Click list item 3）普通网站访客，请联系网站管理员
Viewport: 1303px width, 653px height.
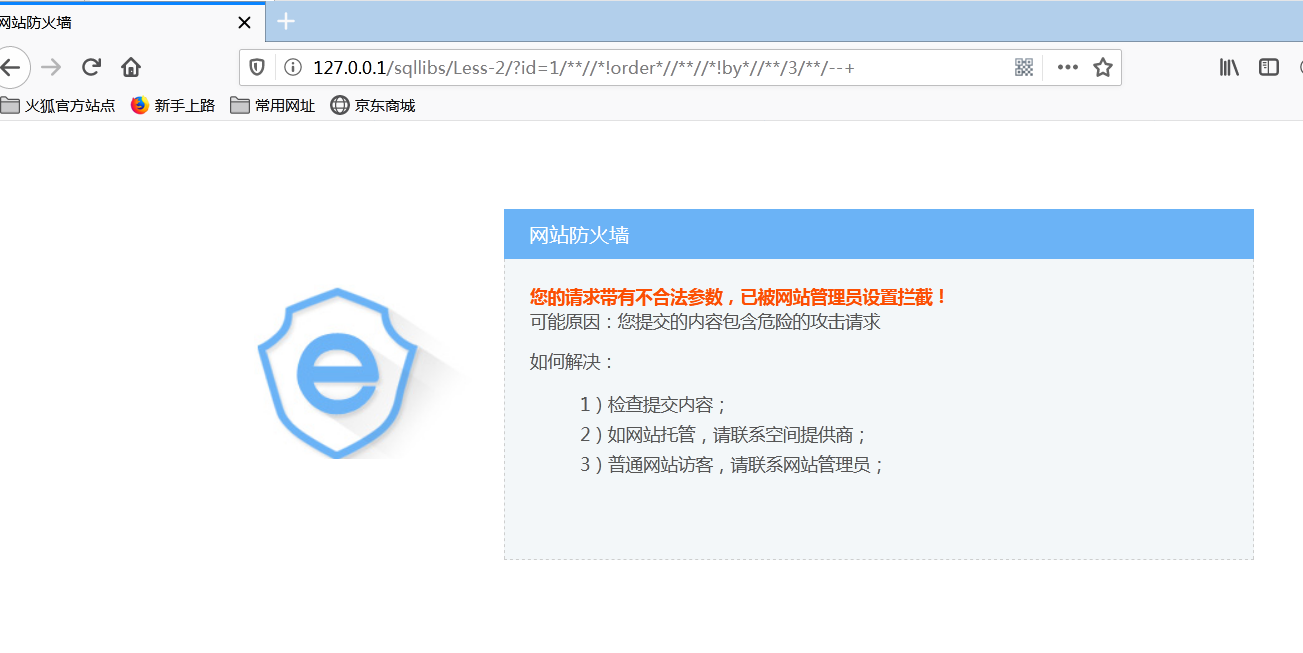pos(733,465)
